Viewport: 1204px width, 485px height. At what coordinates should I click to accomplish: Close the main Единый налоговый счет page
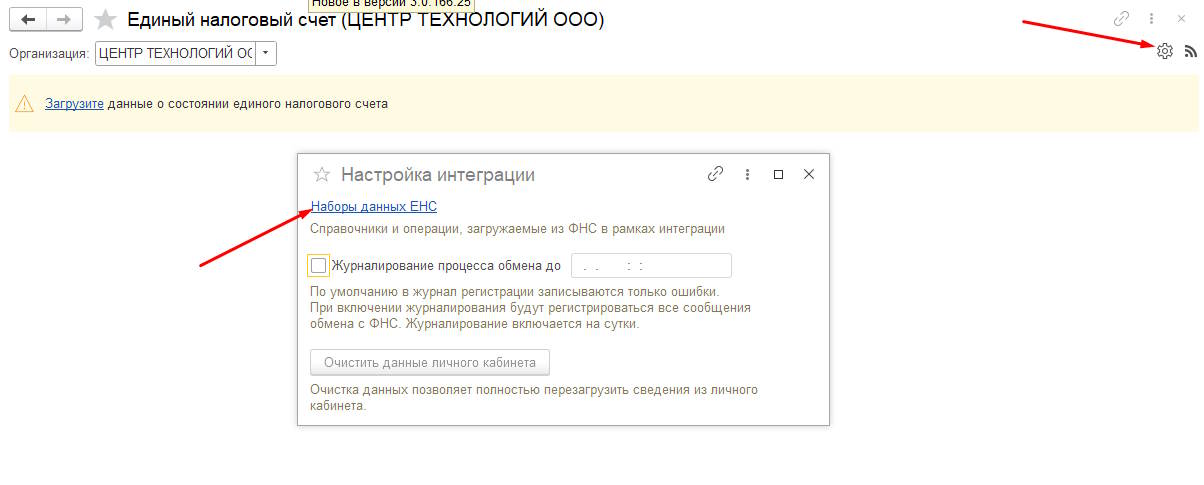tap(1179, 19)
